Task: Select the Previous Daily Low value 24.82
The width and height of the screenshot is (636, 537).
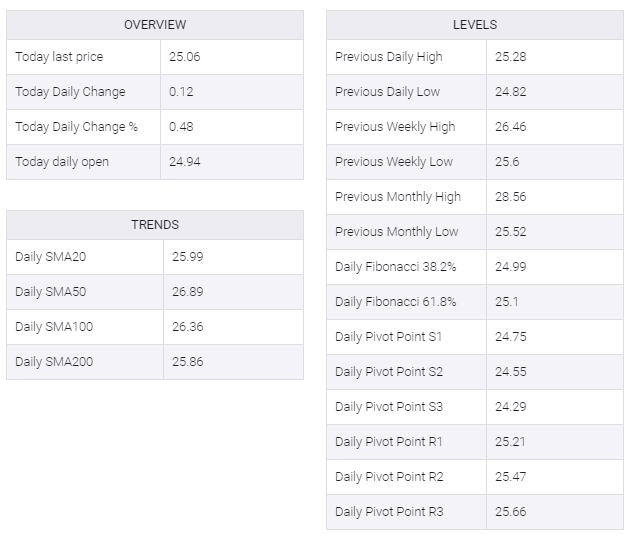Action: [x=511, y=92]
